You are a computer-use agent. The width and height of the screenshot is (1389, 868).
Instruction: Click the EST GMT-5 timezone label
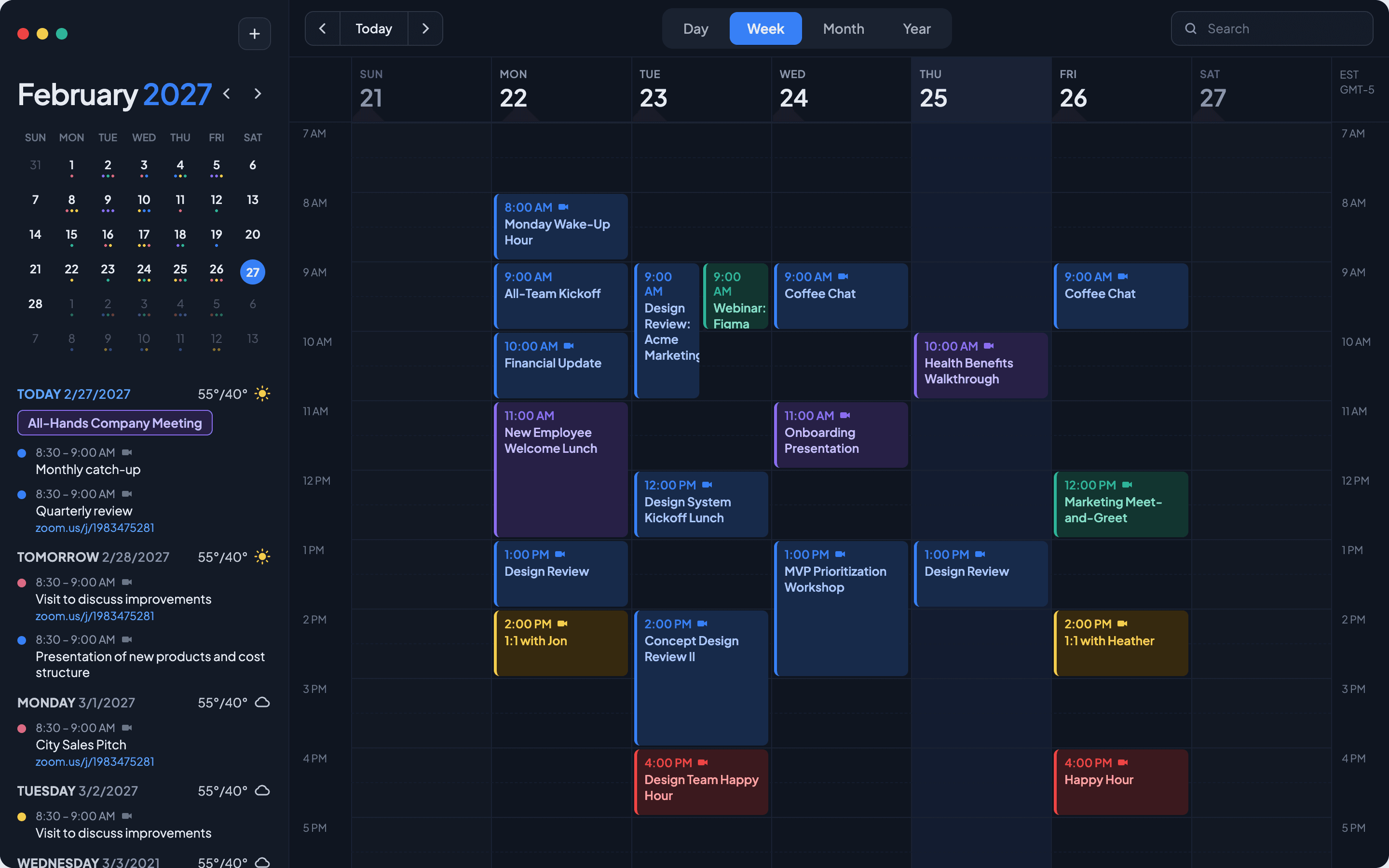[1357, 82]
